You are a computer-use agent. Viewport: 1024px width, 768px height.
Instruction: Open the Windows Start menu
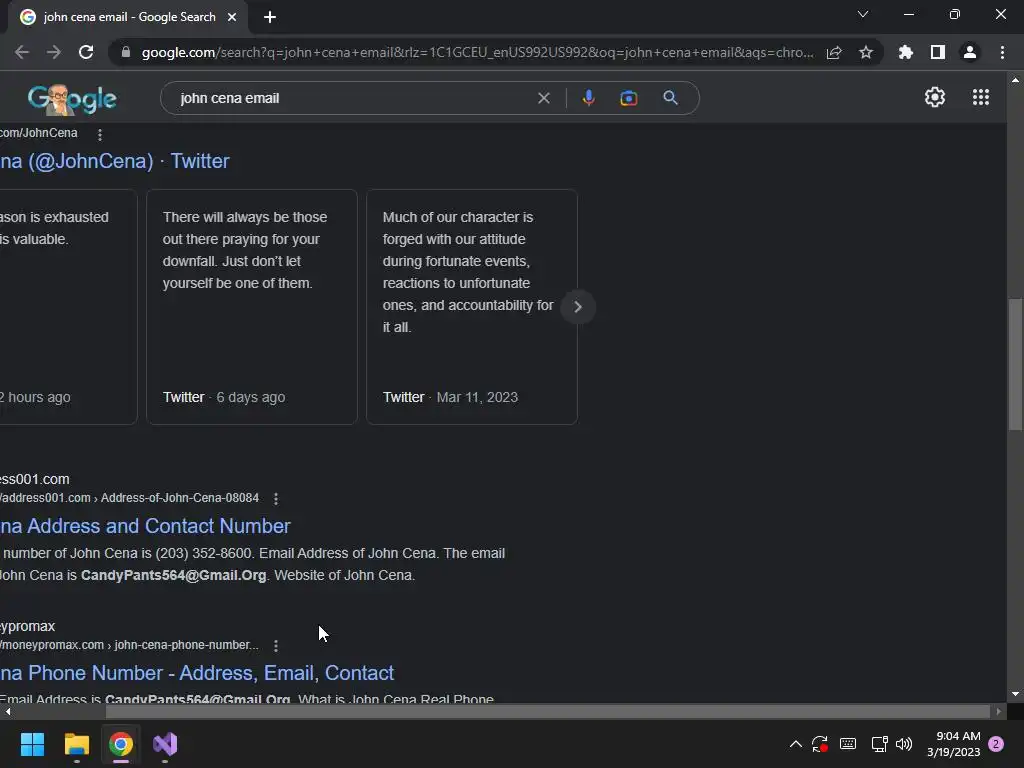tap(32, 744)
